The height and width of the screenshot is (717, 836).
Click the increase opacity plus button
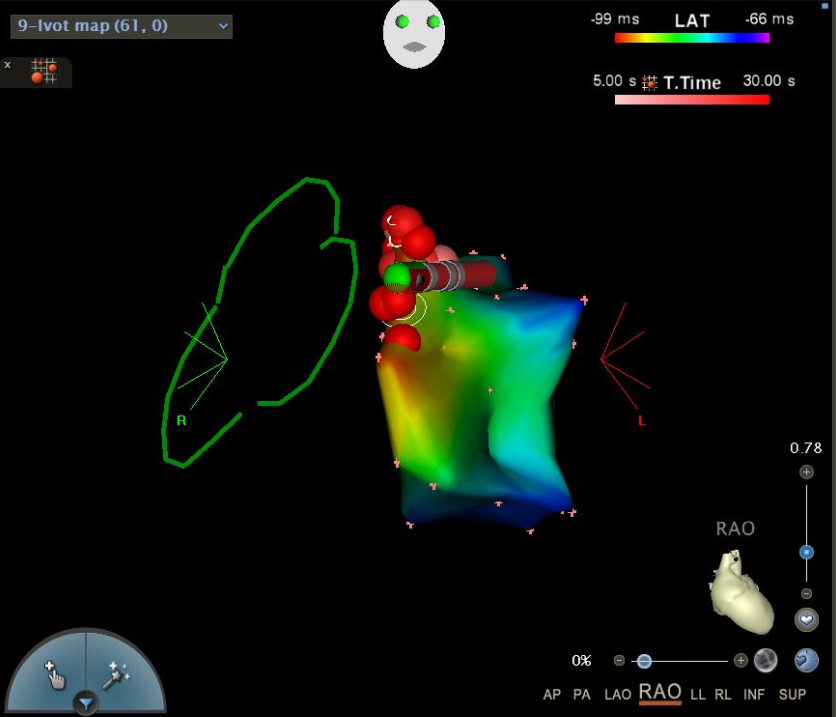click(740, 660)
